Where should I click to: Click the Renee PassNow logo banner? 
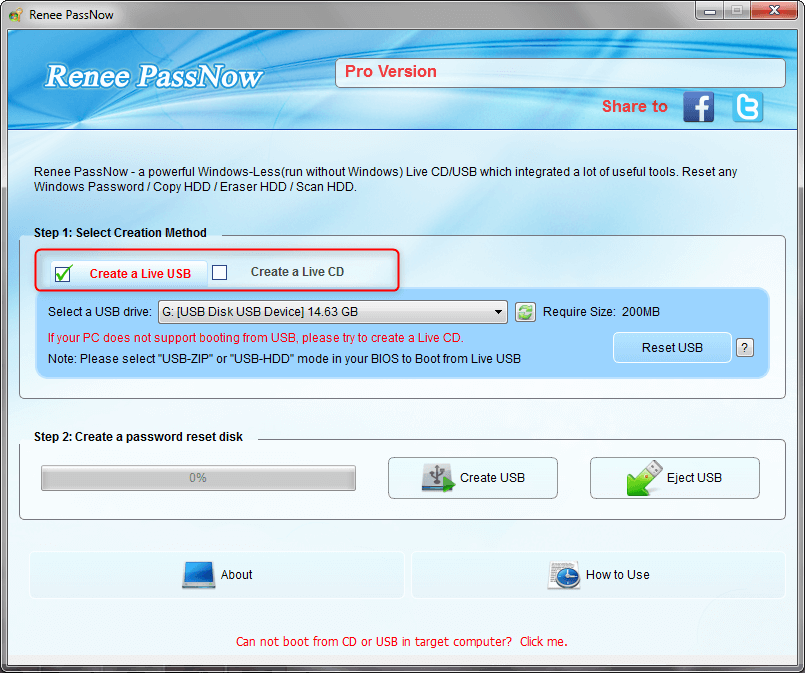point(154,77)
